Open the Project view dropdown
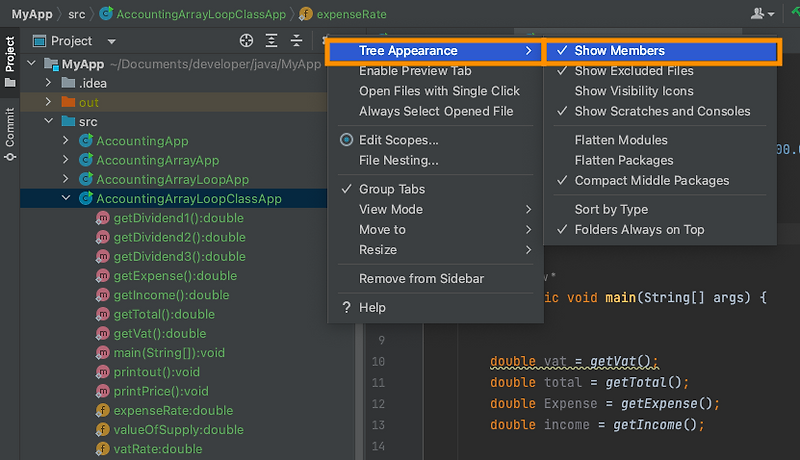 coord(111,41)
